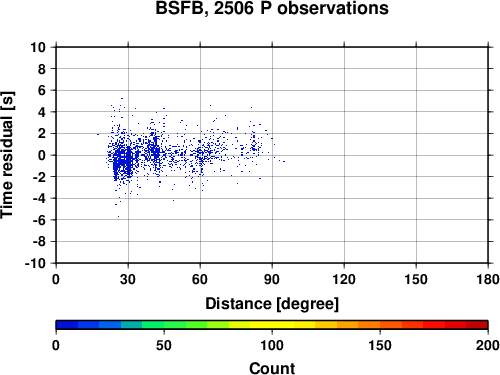500x375 pixels.
Task: Click the y-axis tick label 10
Action: (x=38, y=47)
